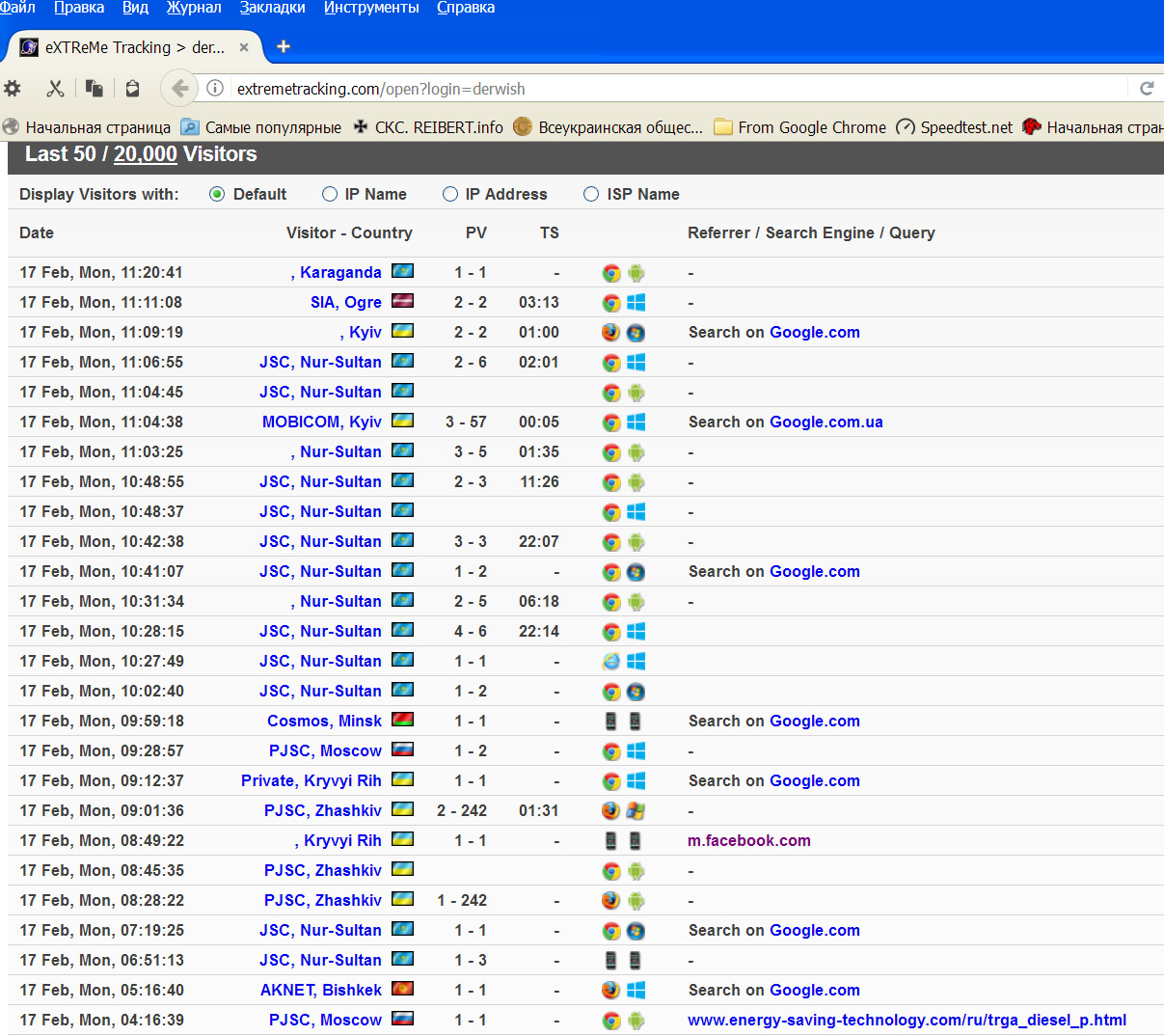The height and width of the screenshot is (1036, 1164).
Task: Reload the page using the refresh icon
Action: (1147, 89)
